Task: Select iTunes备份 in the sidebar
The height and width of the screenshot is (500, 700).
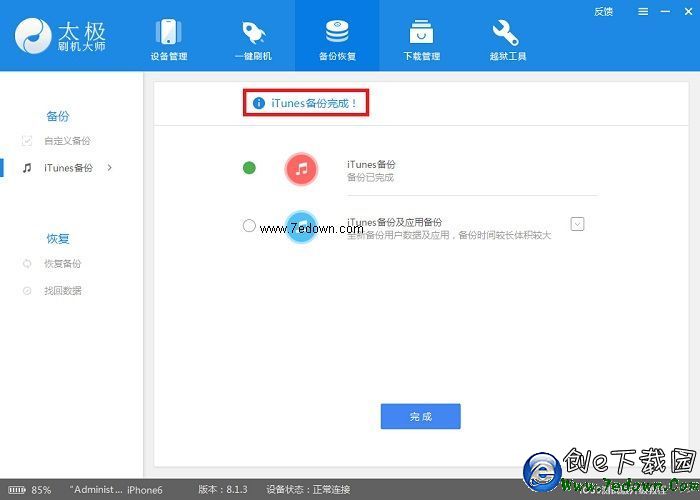Action: 68,168
